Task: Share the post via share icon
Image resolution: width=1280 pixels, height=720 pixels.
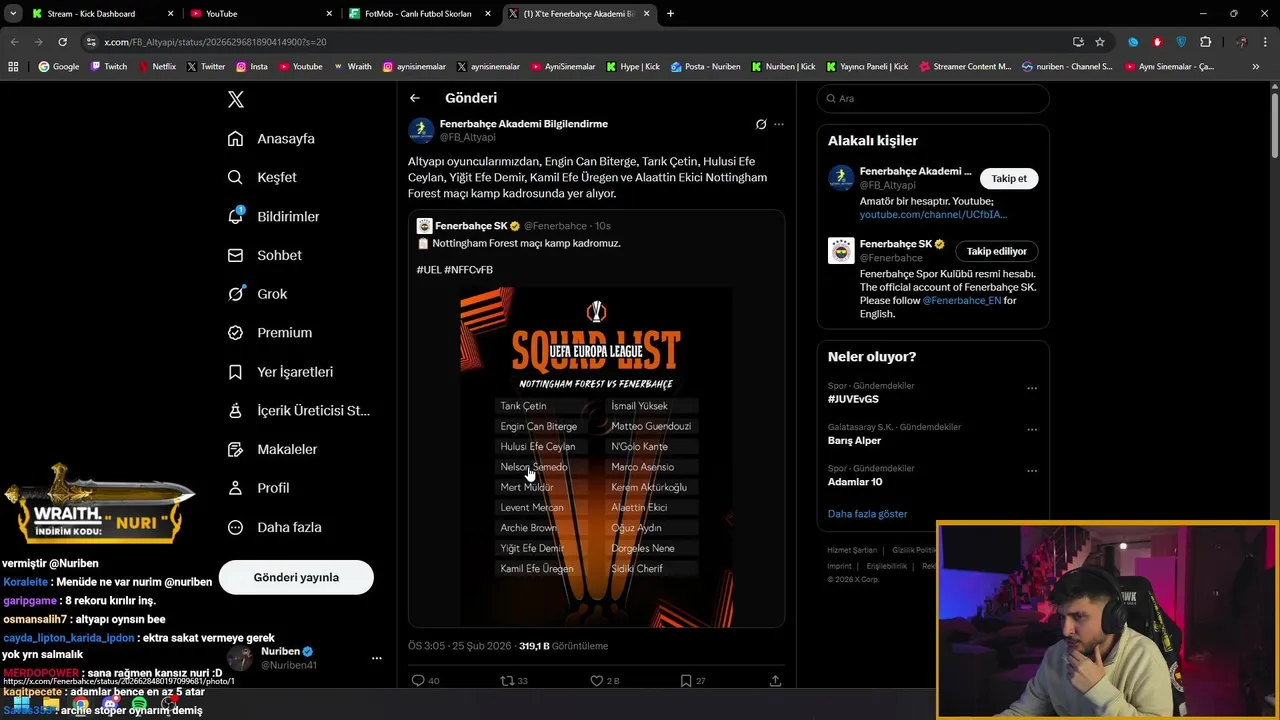Action: pyautogui.click(x=775, y=681)
